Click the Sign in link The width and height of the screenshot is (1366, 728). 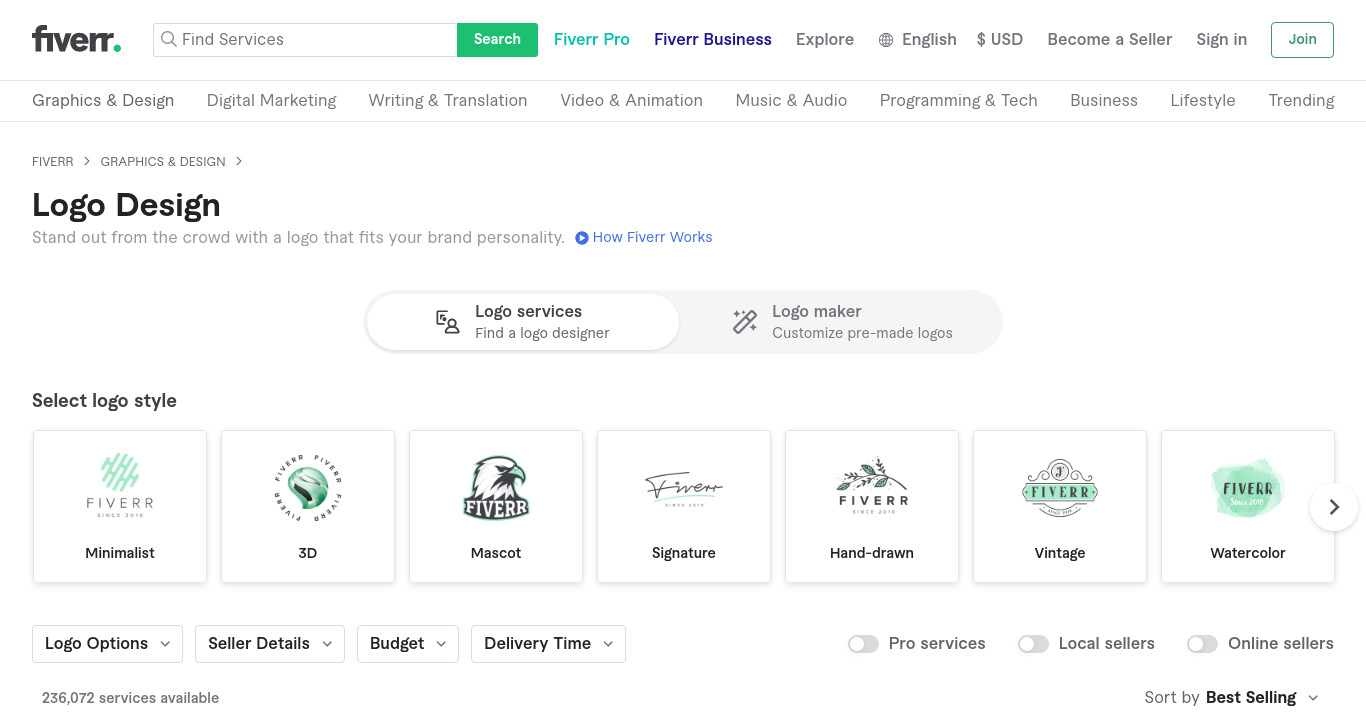(x=1221, y=40)
